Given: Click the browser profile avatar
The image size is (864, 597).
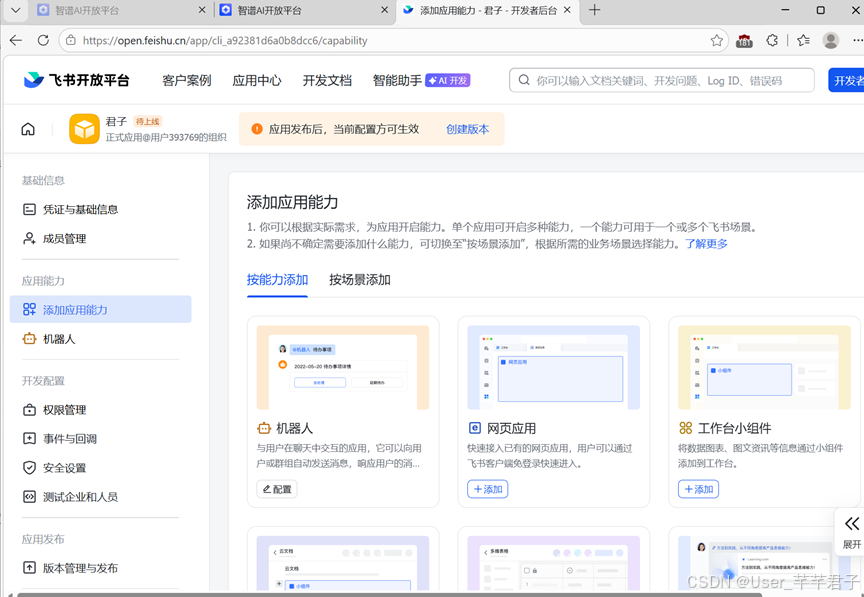Looking at the screenshot, I should tap(830, 40).
